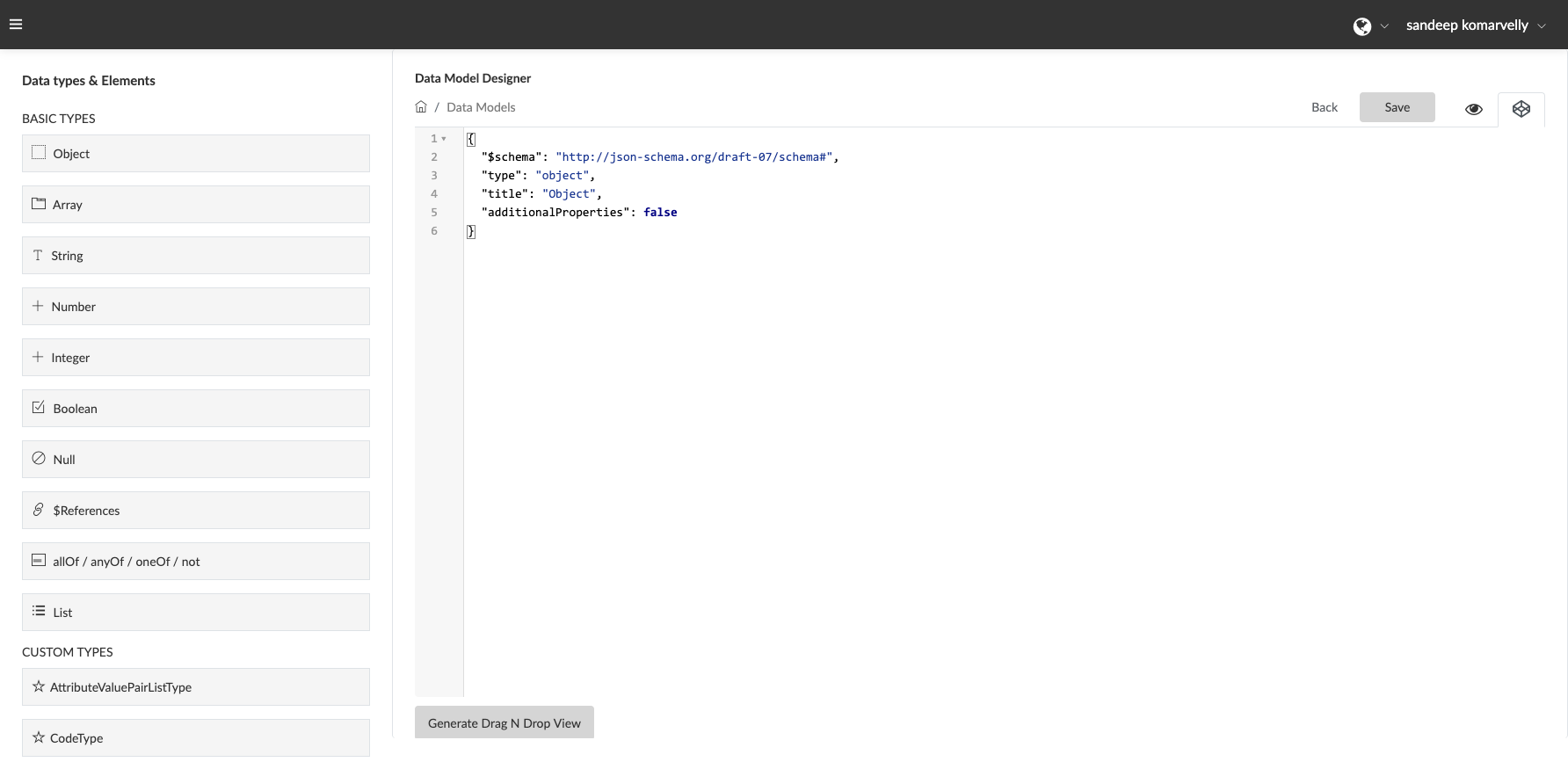Click the Object type square icon
This screenshot has height=762, width=1568.
click(39, 153)
